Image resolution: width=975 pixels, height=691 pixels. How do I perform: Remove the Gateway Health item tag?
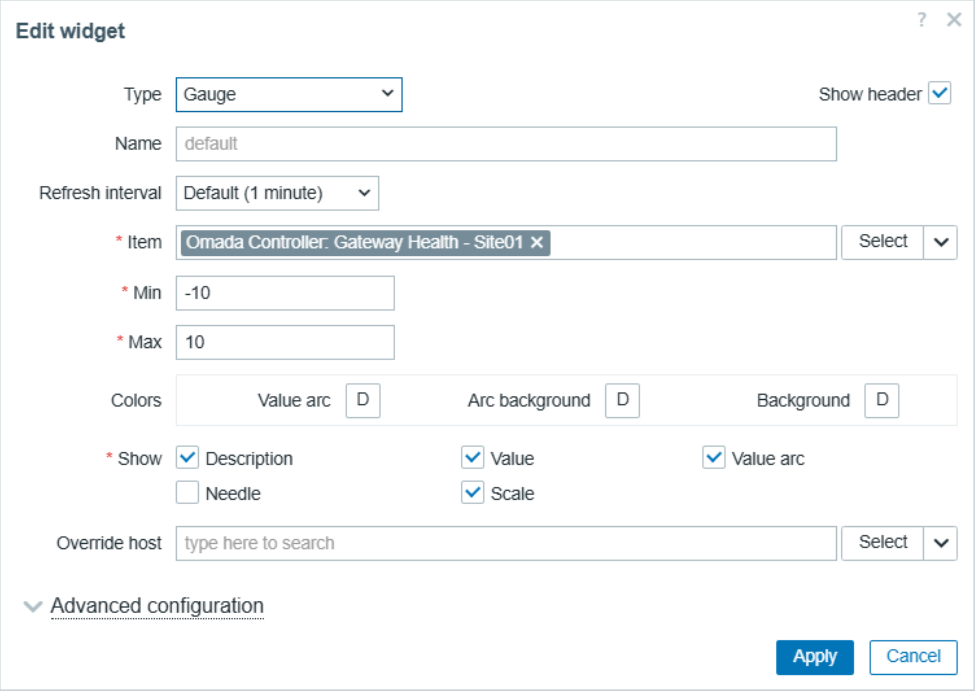pos(537,242)
